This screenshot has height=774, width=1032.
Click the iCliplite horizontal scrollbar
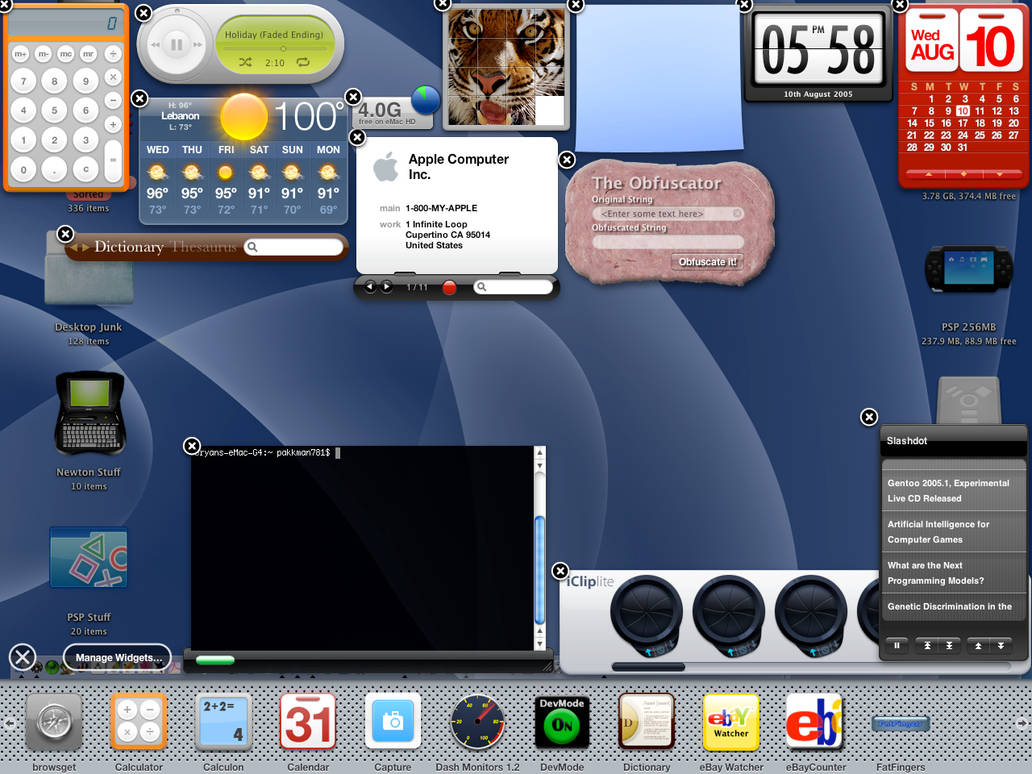pos(648,667)
